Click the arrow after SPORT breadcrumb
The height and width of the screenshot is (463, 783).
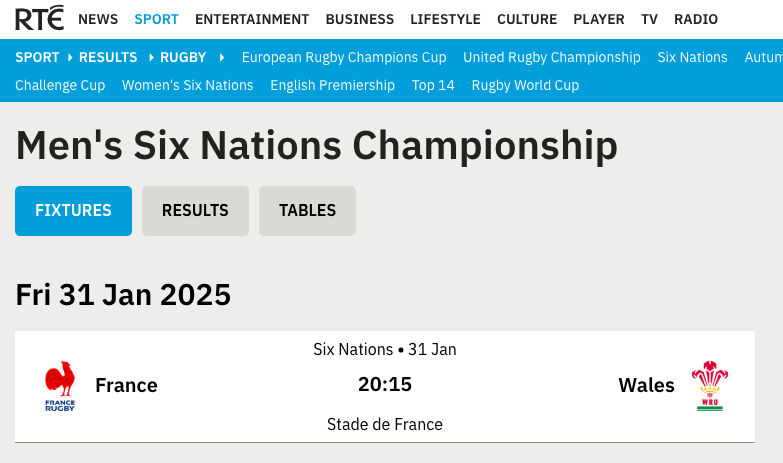click(70, 57)
